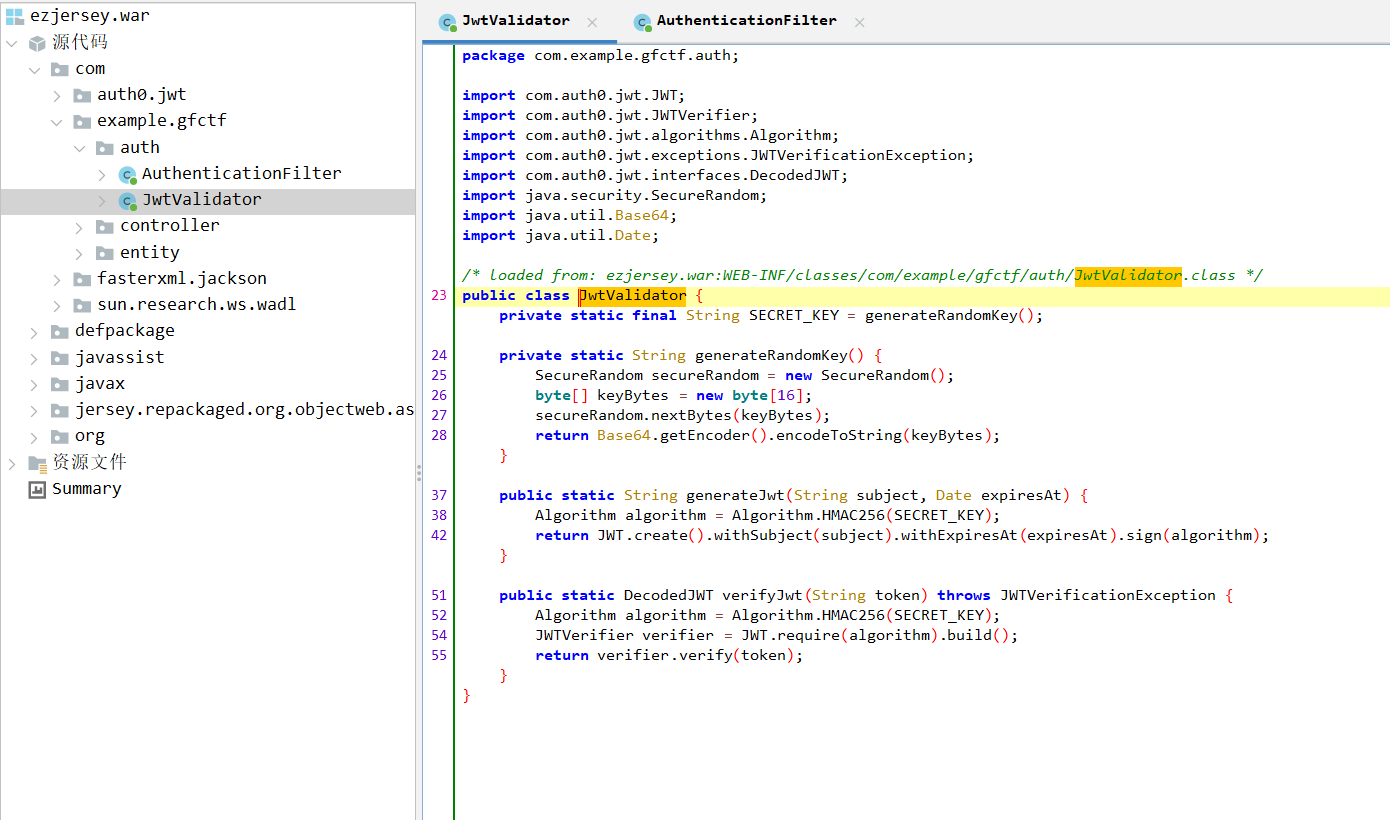Expand the 资源文件 resources node
Screen dimensions: 1390x820
pyautogui.click(x=12, y=463)
